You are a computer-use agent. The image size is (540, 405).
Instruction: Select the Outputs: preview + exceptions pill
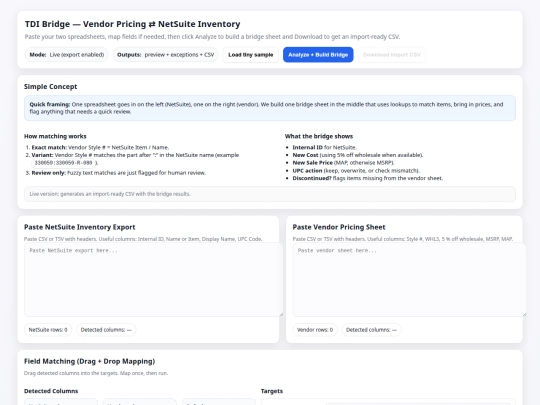(x=165, y=55)
